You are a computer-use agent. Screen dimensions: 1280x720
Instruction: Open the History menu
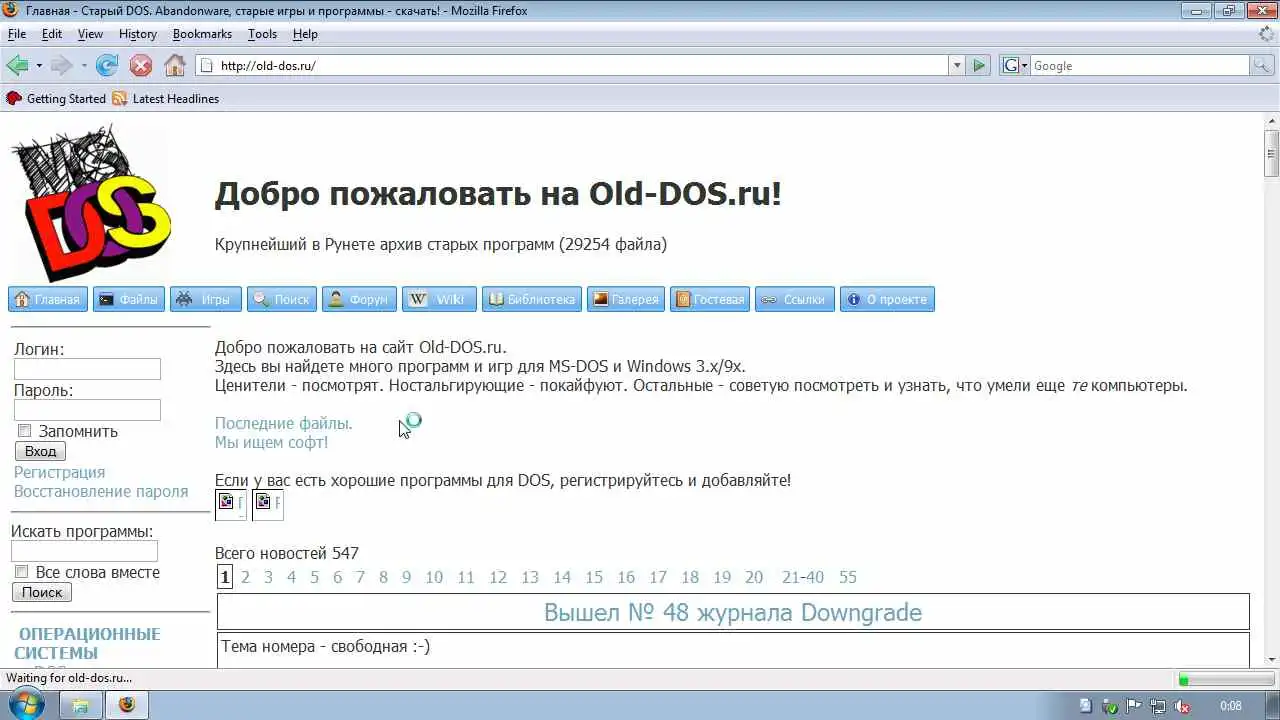coord(138,34)
